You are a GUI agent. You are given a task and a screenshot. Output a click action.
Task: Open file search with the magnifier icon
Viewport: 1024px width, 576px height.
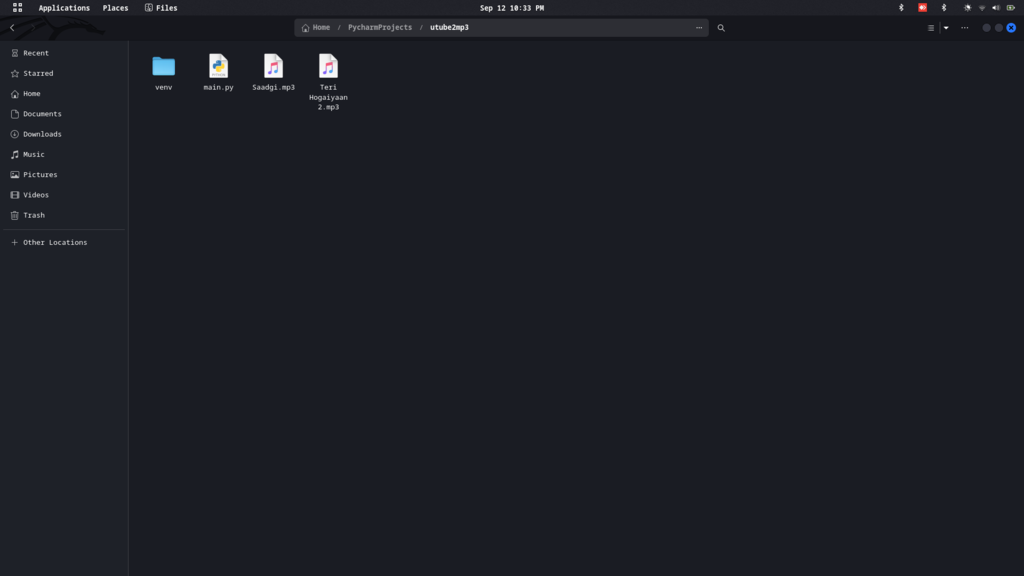(x=721, y=27)
